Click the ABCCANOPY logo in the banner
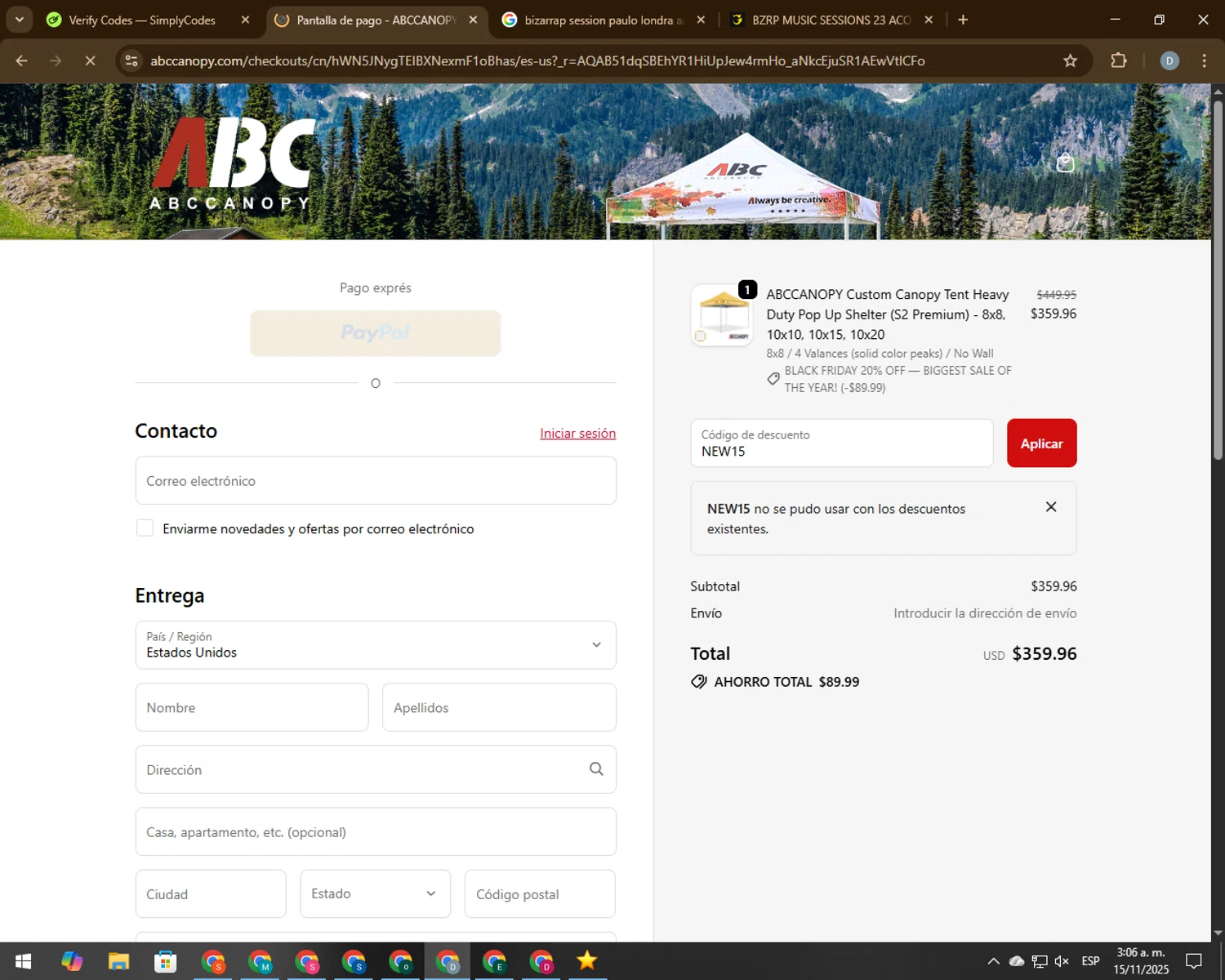Screen dimensions: 1225x980 (x=232, y=163)
